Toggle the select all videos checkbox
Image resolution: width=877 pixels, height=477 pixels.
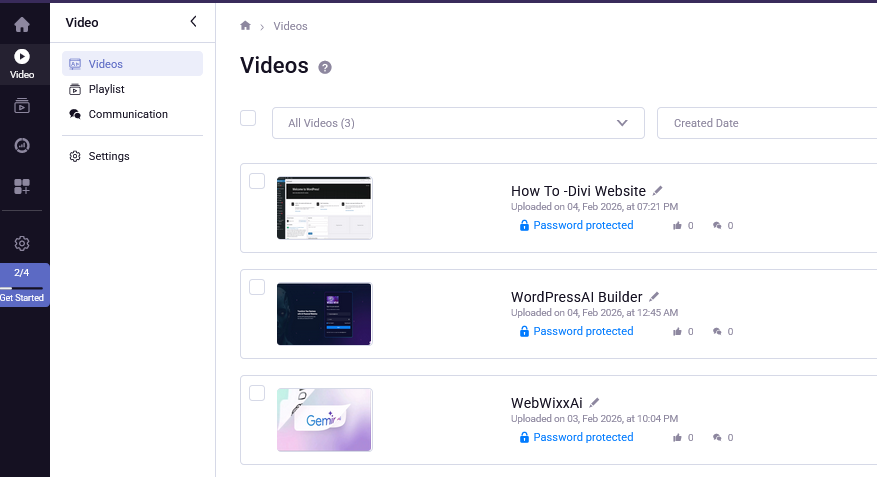click(x=249, y=118)
